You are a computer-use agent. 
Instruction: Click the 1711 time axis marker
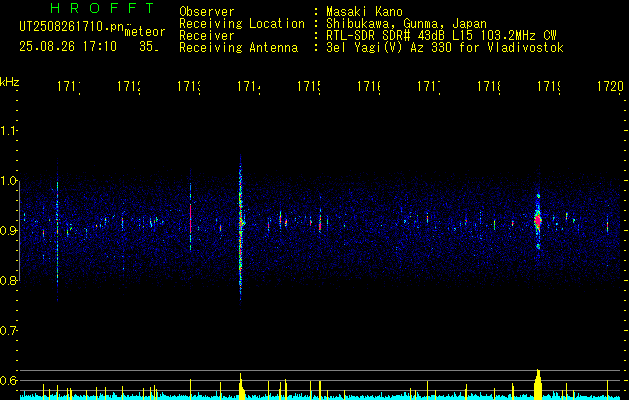[x=69, y=86]
